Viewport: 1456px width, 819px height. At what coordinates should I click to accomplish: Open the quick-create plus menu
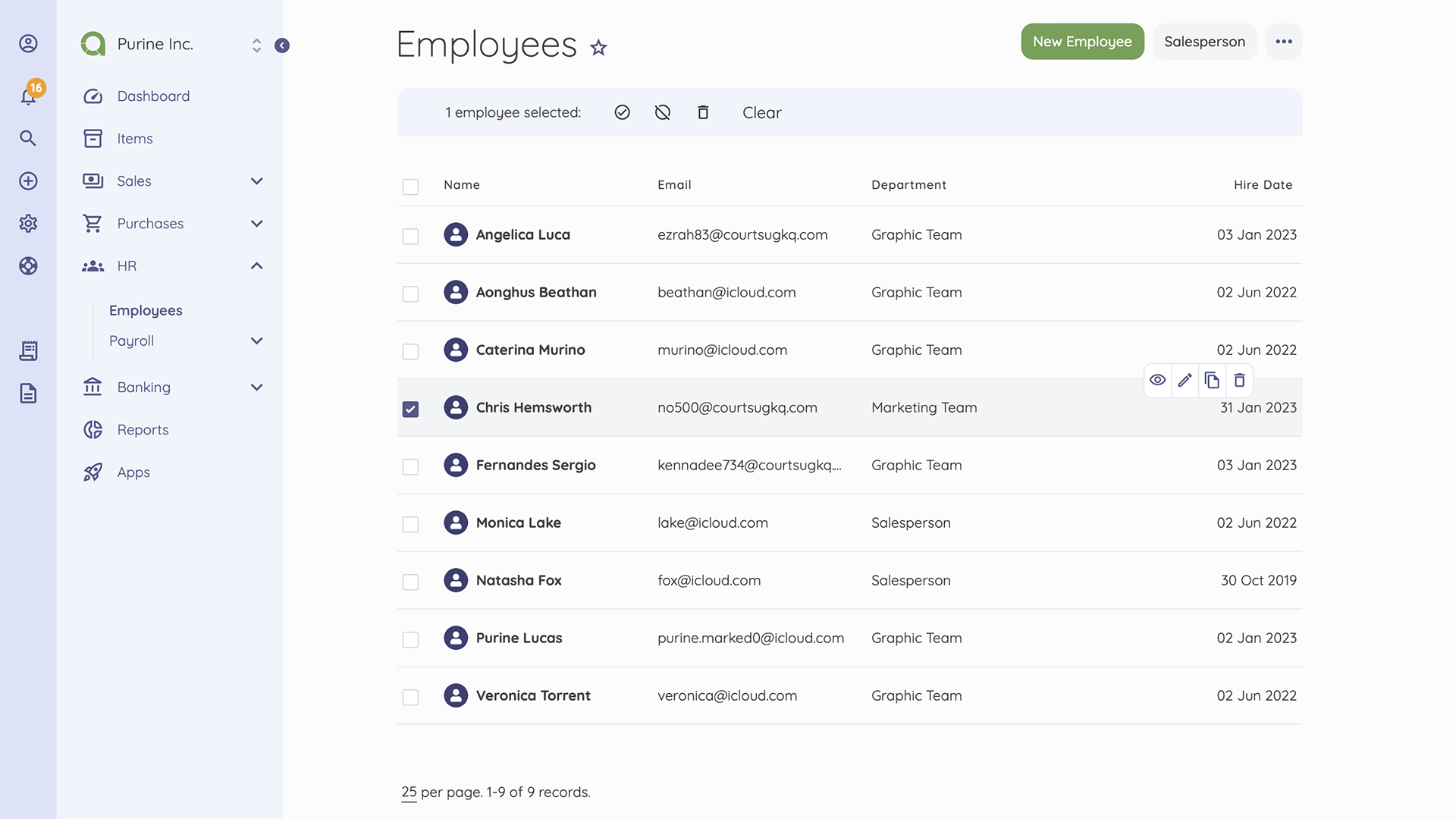click(x=28, y=180)
